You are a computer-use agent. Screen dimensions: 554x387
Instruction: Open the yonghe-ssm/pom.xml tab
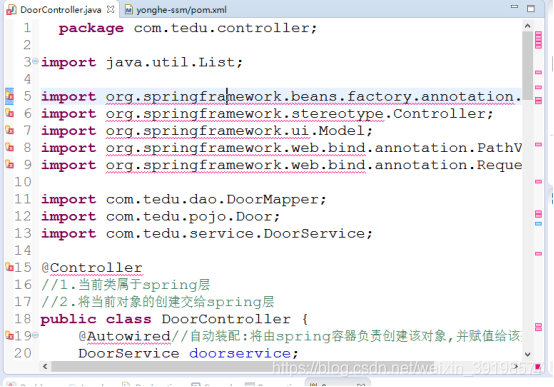[176, 10]
